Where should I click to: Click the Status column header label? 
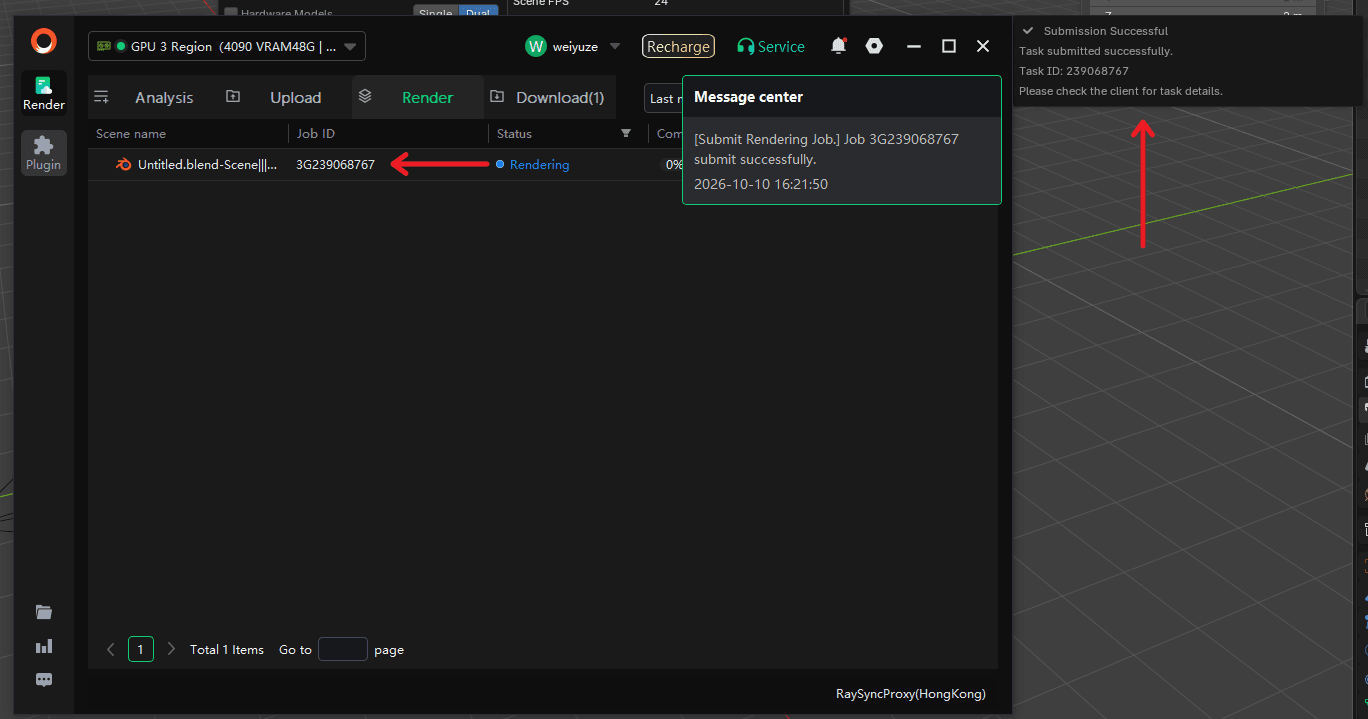click(x=514, y=133)
